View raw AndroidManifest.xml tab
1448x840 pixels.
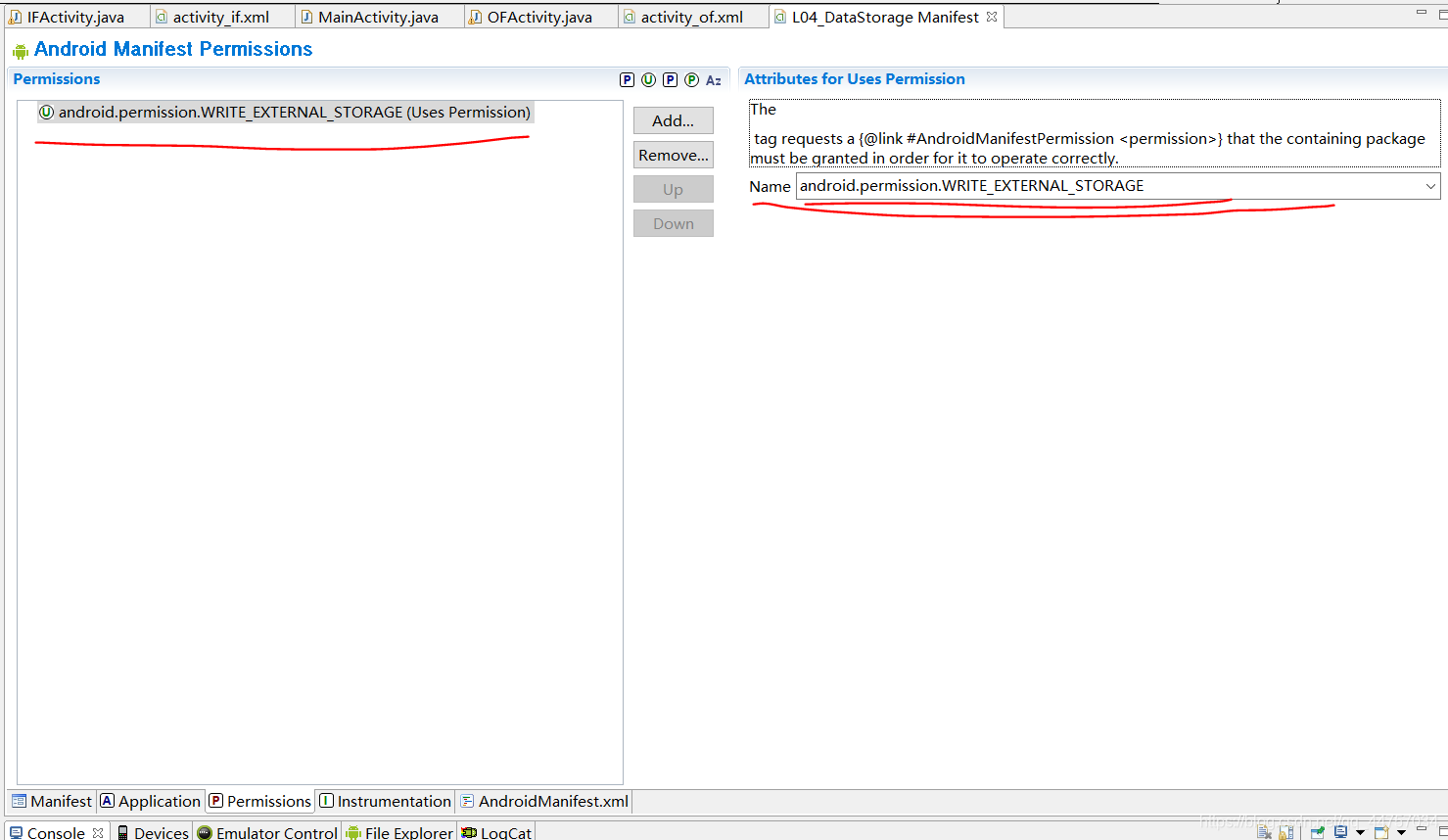pyautogui.click(x=544, y=801)
